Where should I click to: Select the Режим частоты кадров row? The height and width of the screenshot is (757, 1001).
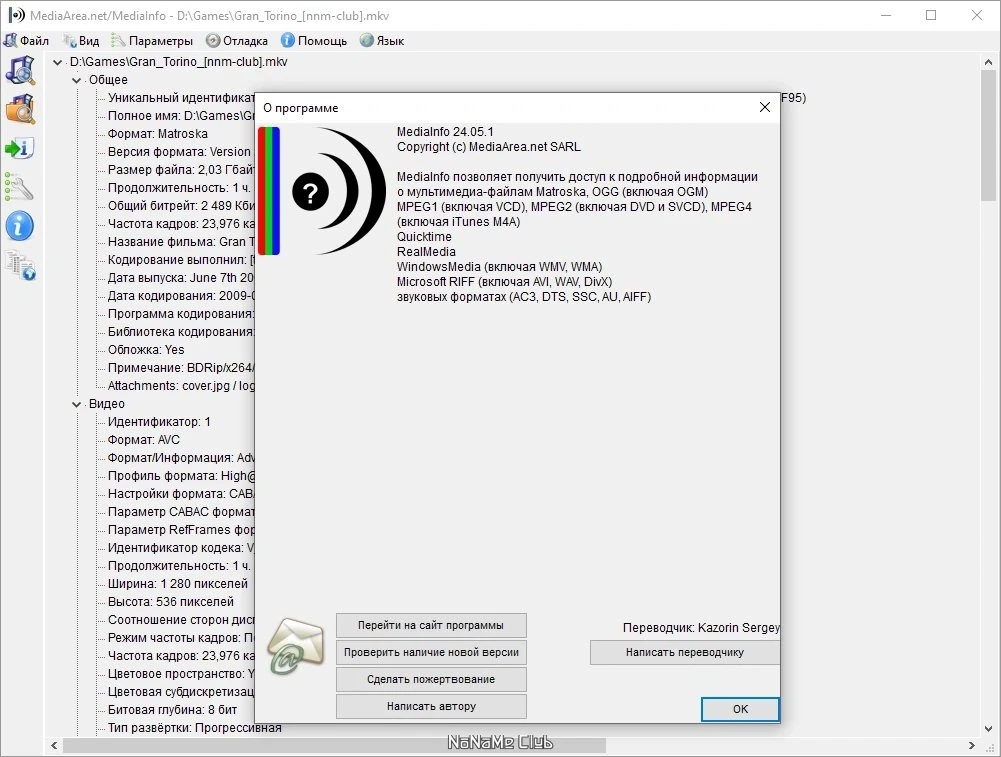point(181,638)
